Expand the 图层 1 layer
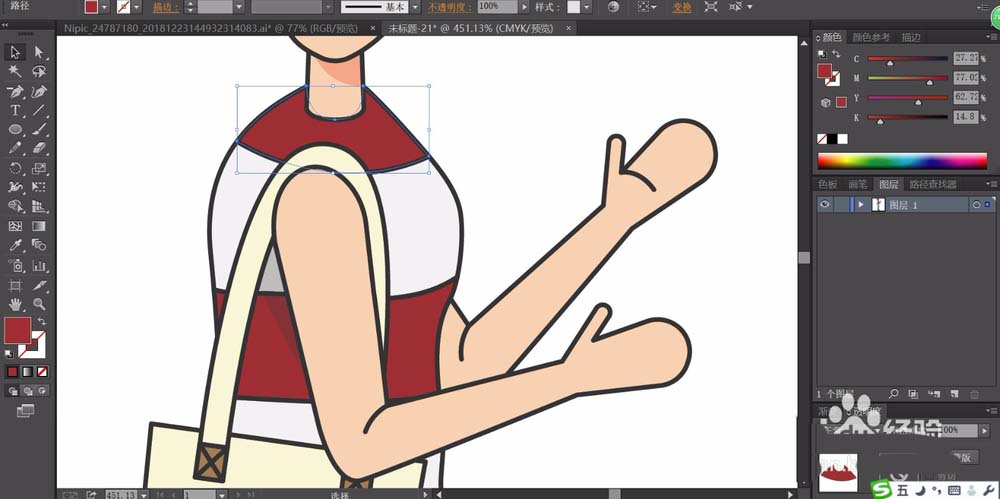Screen dimensions: 1000x499 861,204
